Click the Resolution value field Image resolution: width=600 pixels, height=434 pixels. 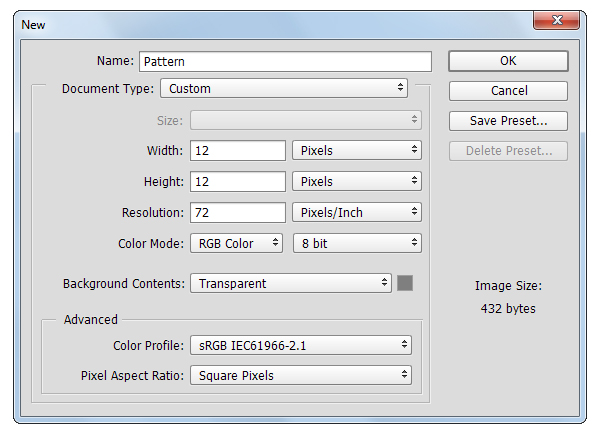click(x=238, y=213)
